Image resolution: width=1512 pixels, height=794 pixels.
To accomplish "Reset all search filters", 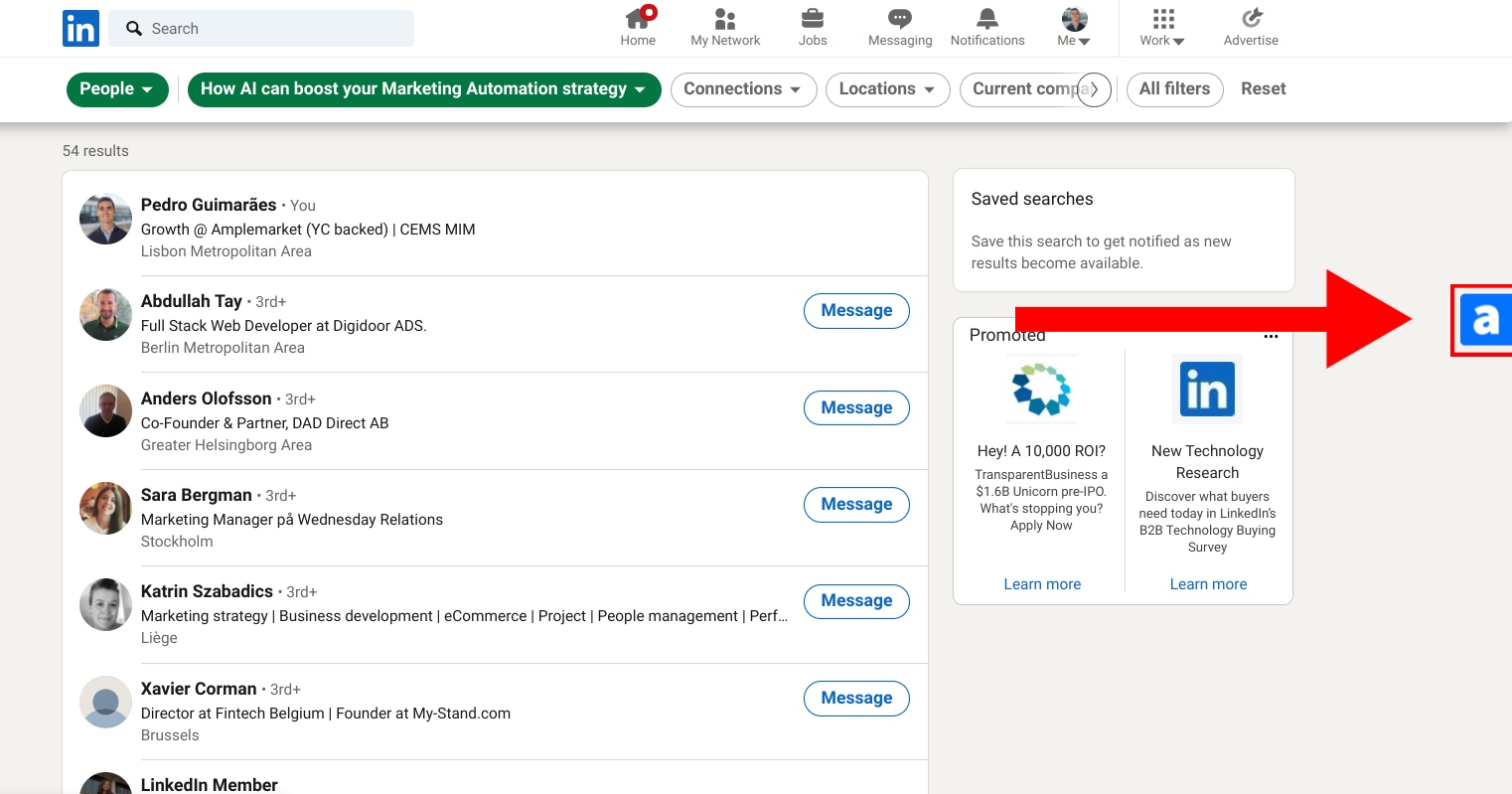I will point(1263,88).
